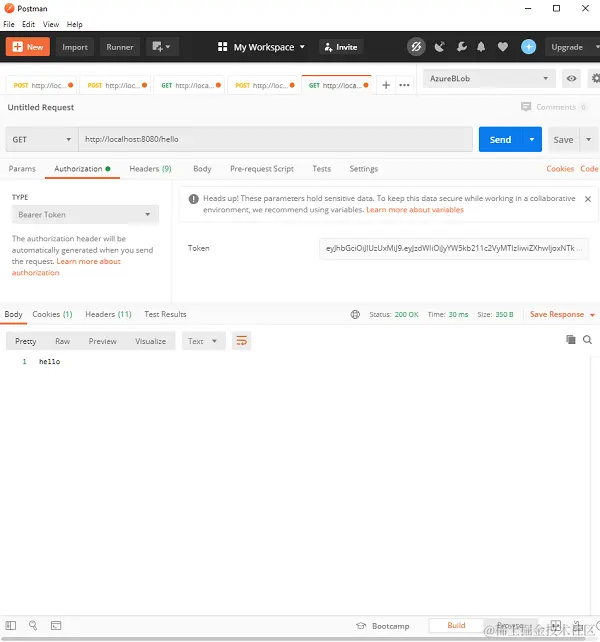
Task: Open new window dropdown icon in toolbar
Action: (x=161, y=47)
